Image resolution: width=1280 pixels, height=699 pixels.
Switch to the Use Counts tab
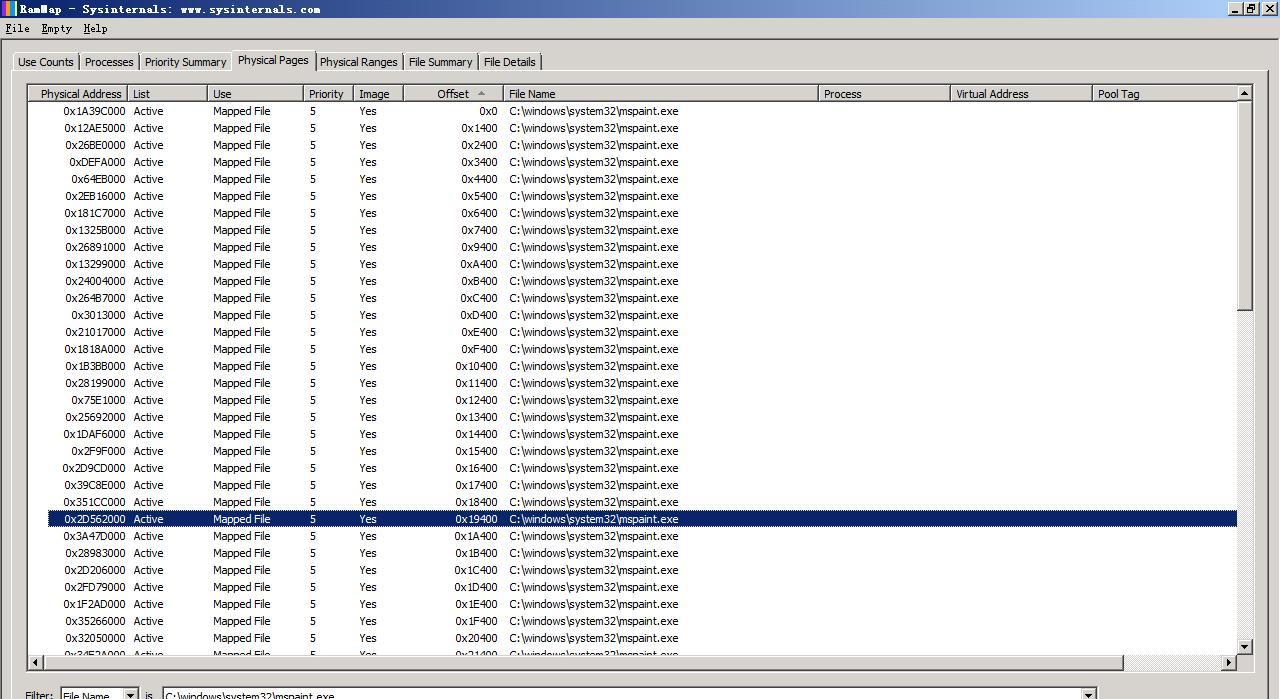coord(46,62)
